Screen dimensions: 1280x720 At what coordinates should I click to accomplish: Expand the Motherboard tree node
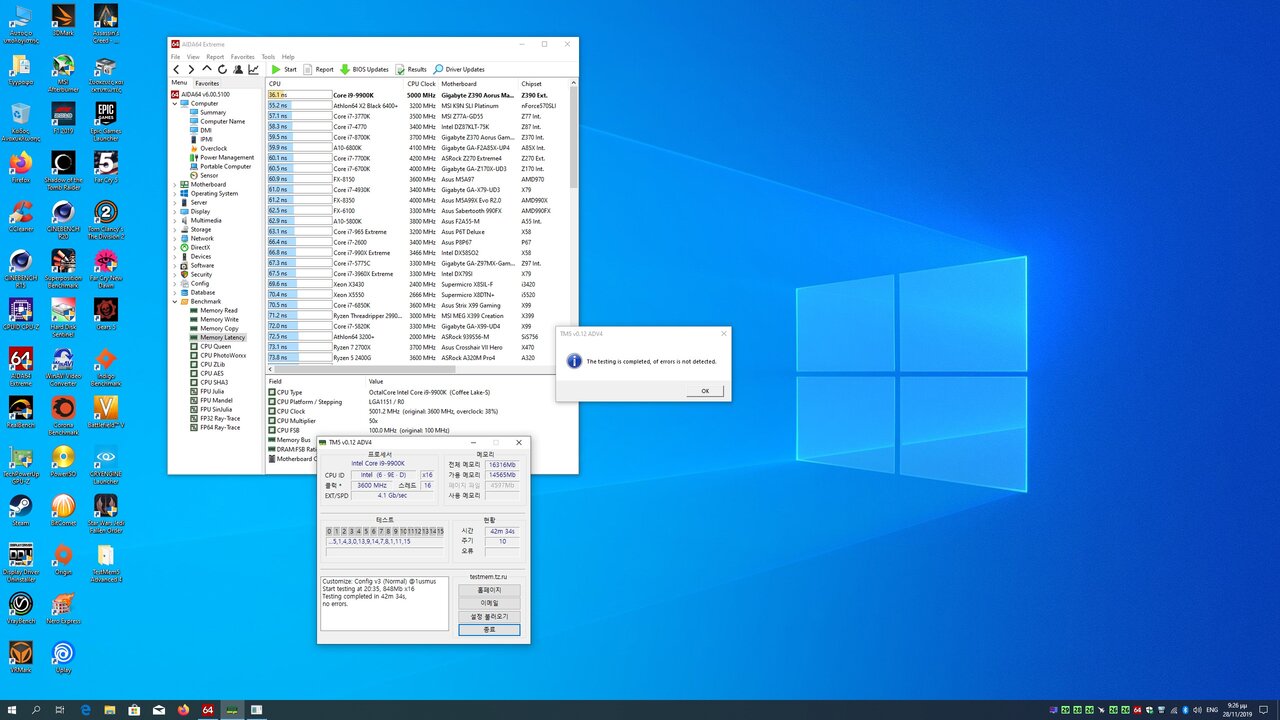[x=174, y=184]
